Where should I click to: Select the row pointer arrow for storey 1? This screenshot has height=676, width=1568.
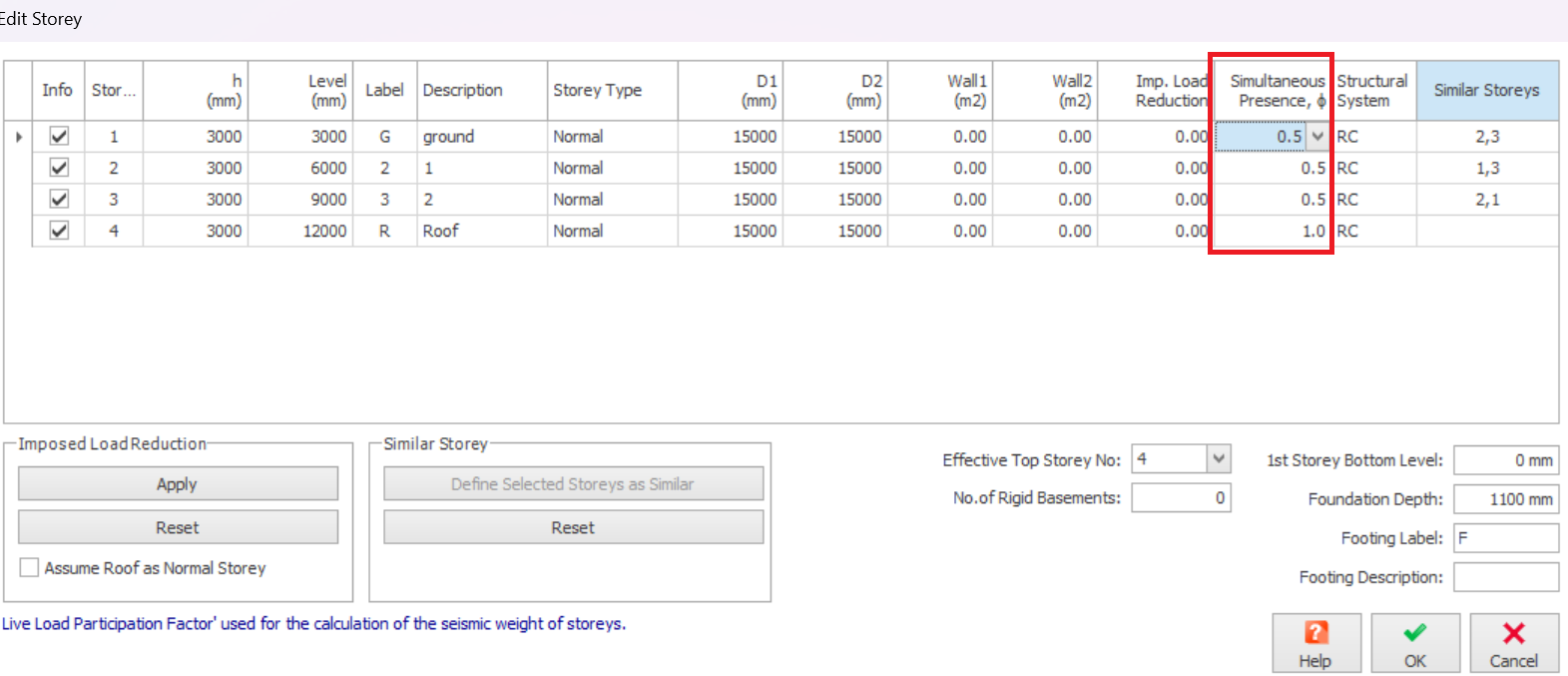(18, 137)
